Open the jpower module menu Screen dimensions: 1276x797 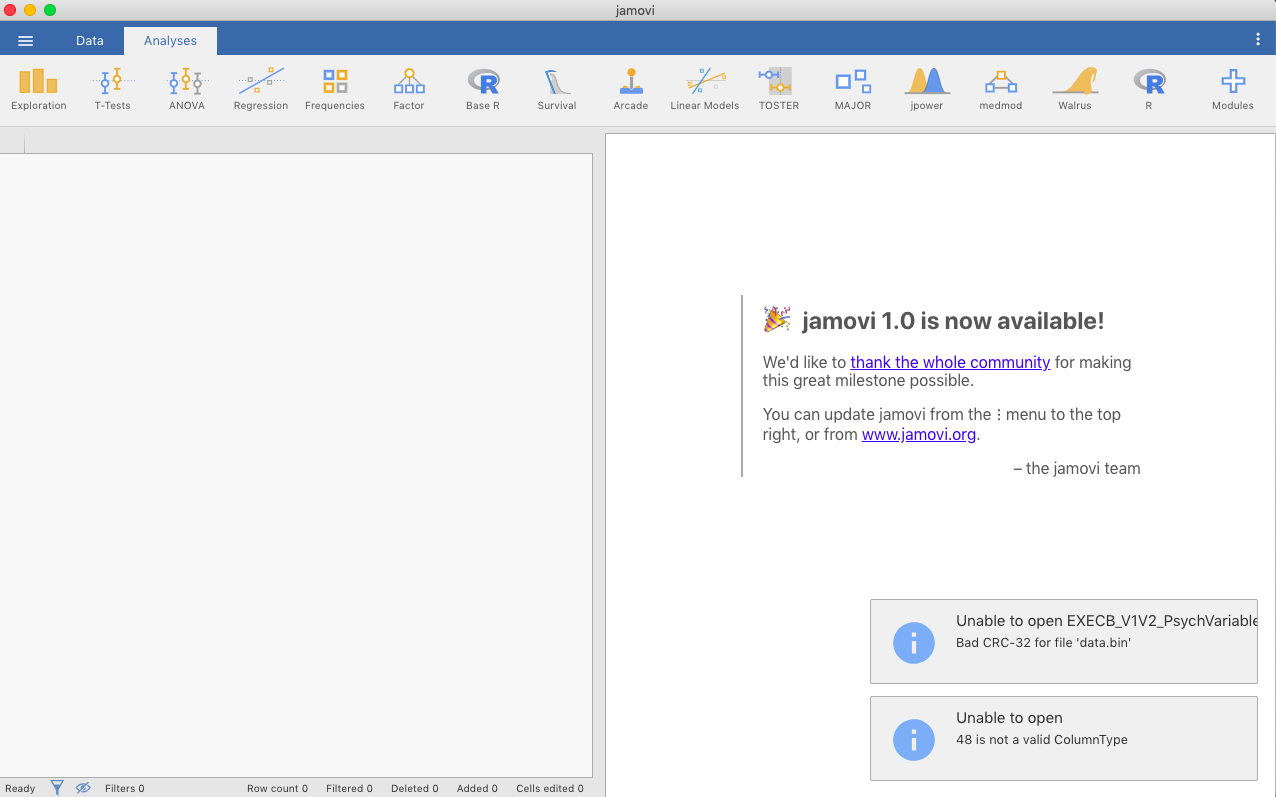tap(927, 89)
